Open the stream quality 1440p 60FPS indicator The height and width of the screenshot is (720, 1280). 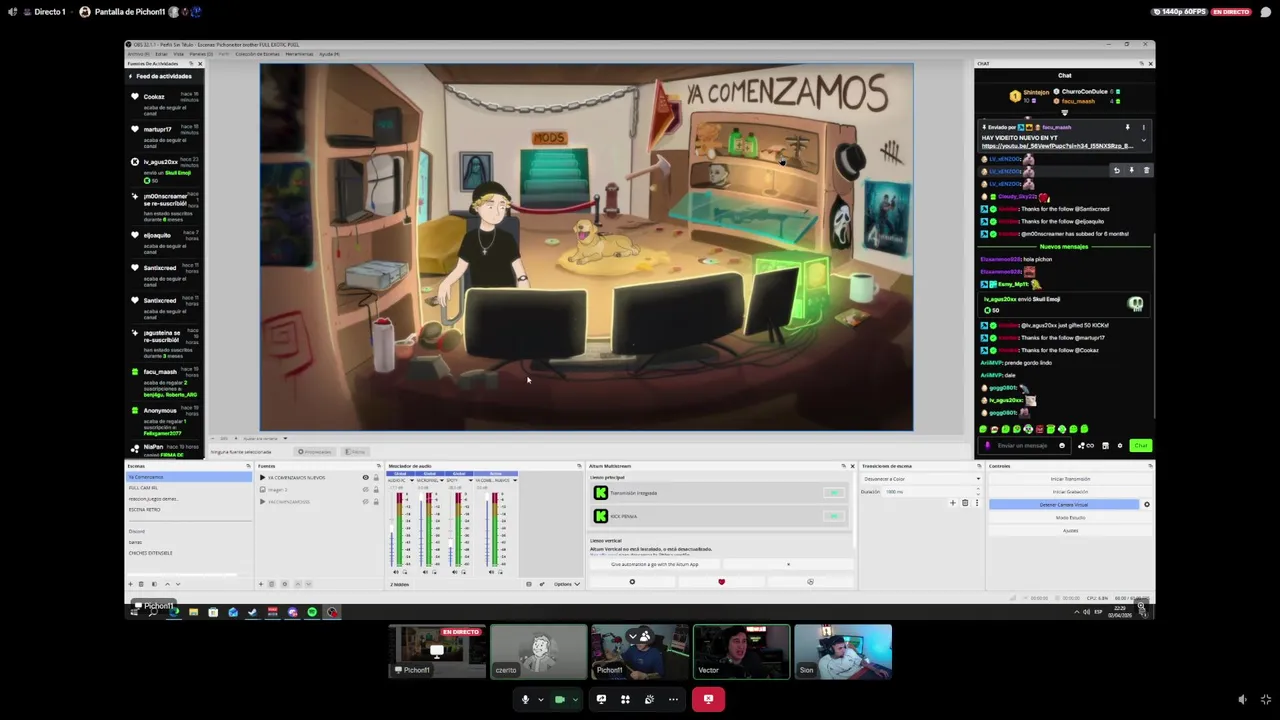coord(1179,12)
